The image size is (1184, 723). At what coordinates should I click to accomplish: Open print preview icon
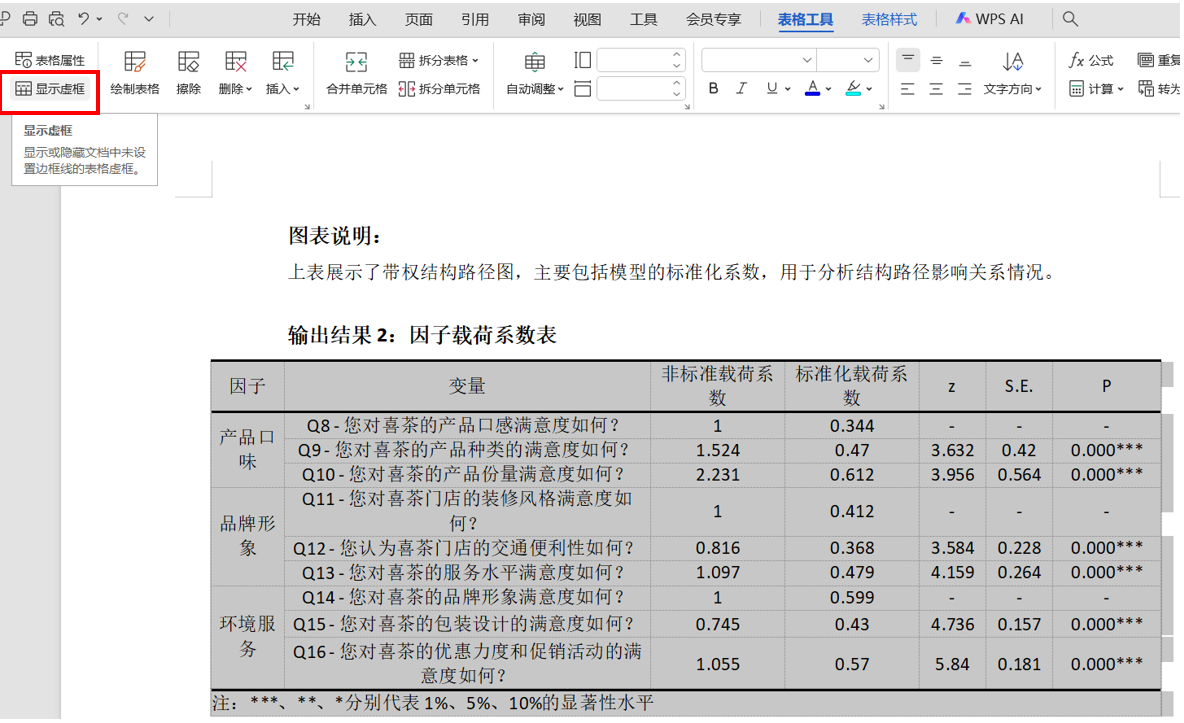[57, 19]
